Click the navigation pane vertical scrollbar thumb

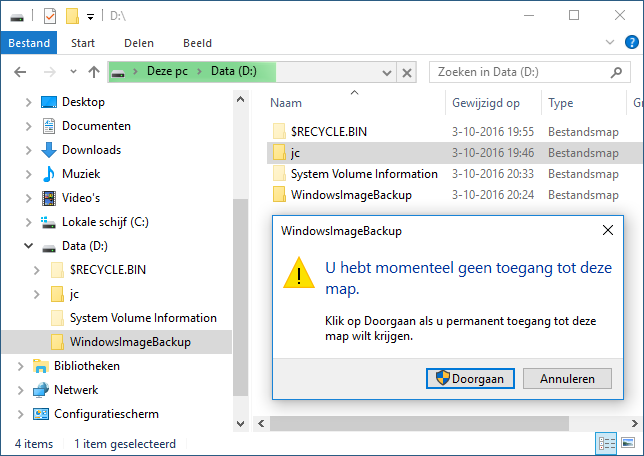click(x=241, y=297)
